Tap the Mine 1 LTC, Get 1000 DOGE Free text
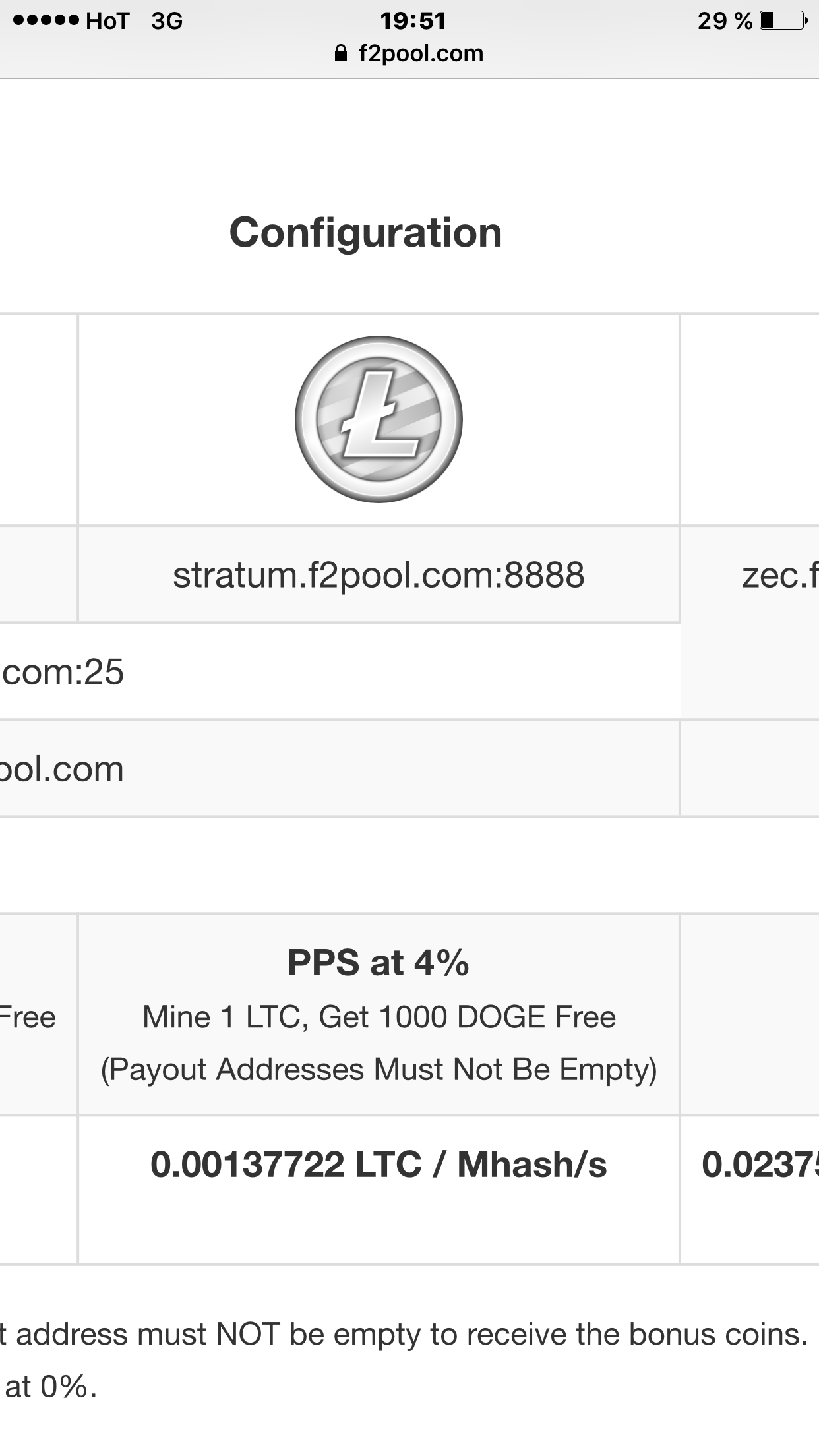The height and width of the screenshot is (1456, 819). coord(379,1017)
